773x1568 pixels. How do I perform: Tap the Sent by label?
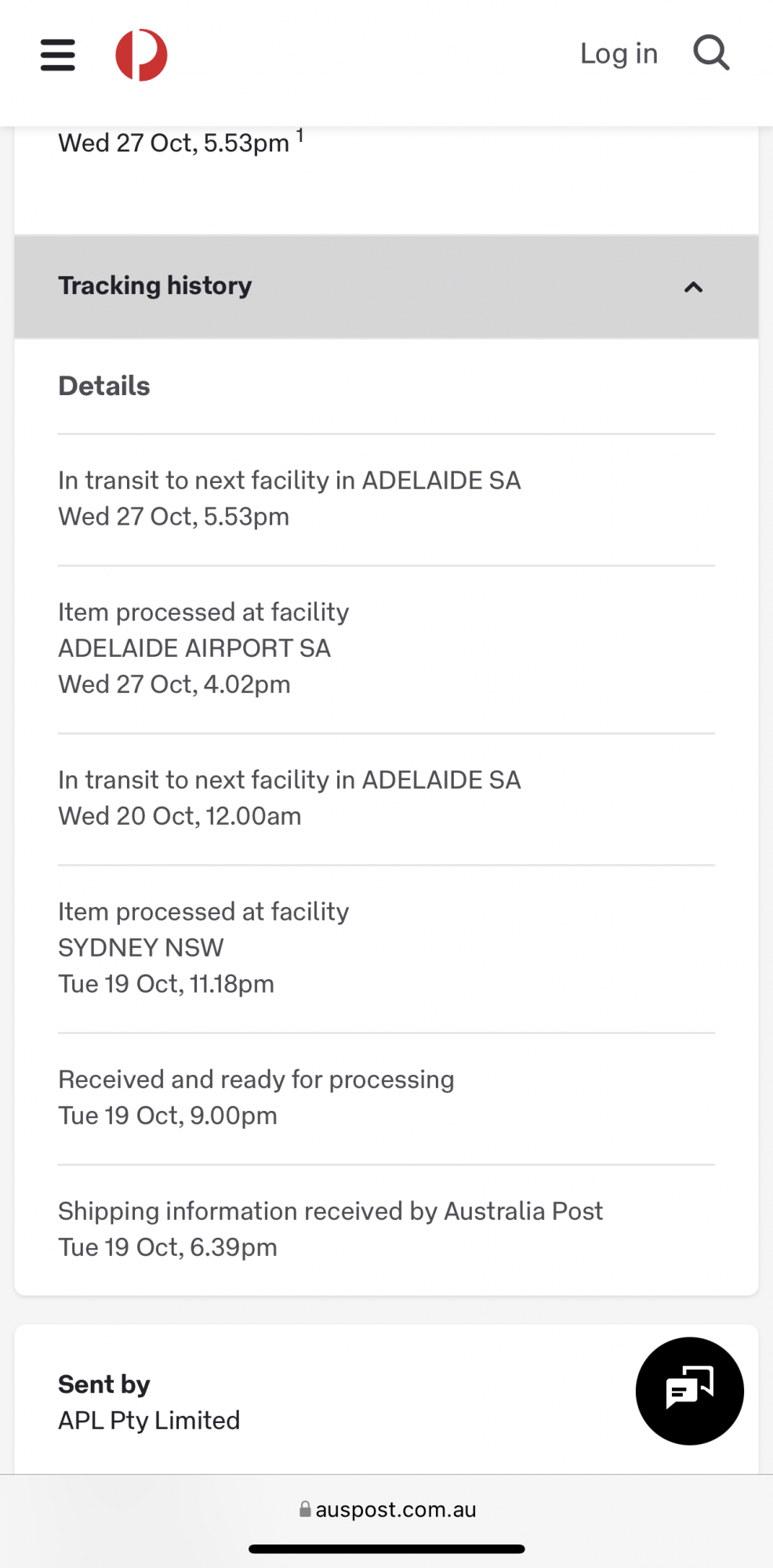click(x=104, y=1384)
